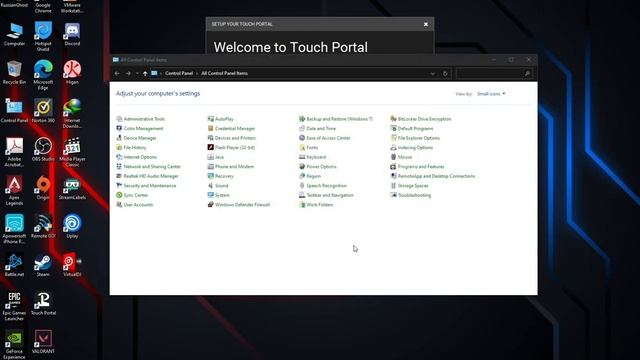Open Administrative Tools in Control Panel

pos(140,119)
